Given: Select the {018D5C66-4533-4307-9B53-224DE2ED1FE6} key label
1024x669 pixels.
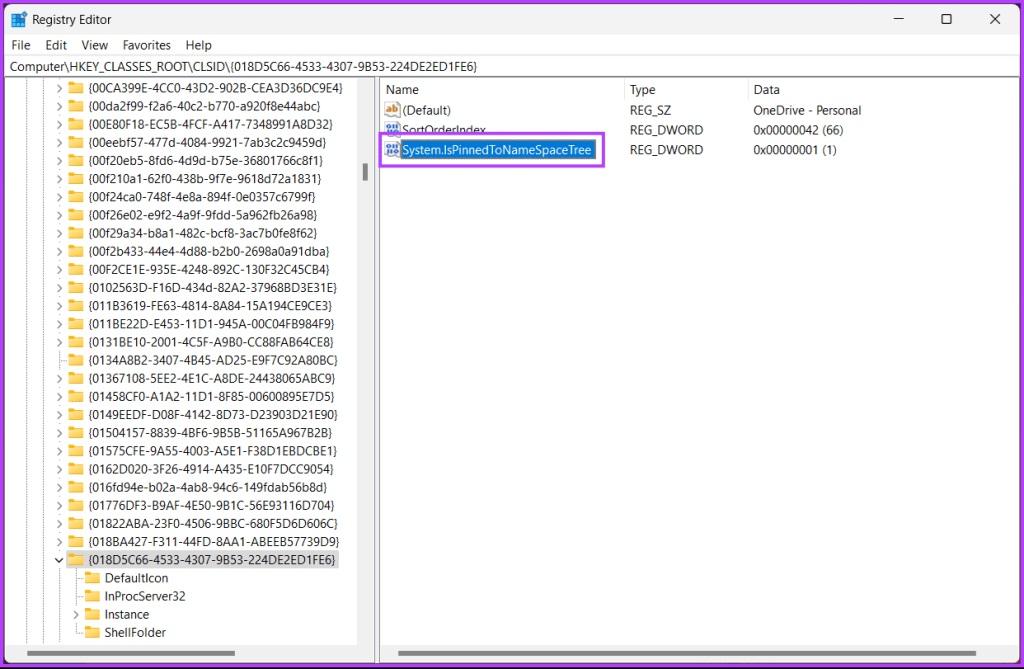Looking at the screenshot, I should 212,560.
